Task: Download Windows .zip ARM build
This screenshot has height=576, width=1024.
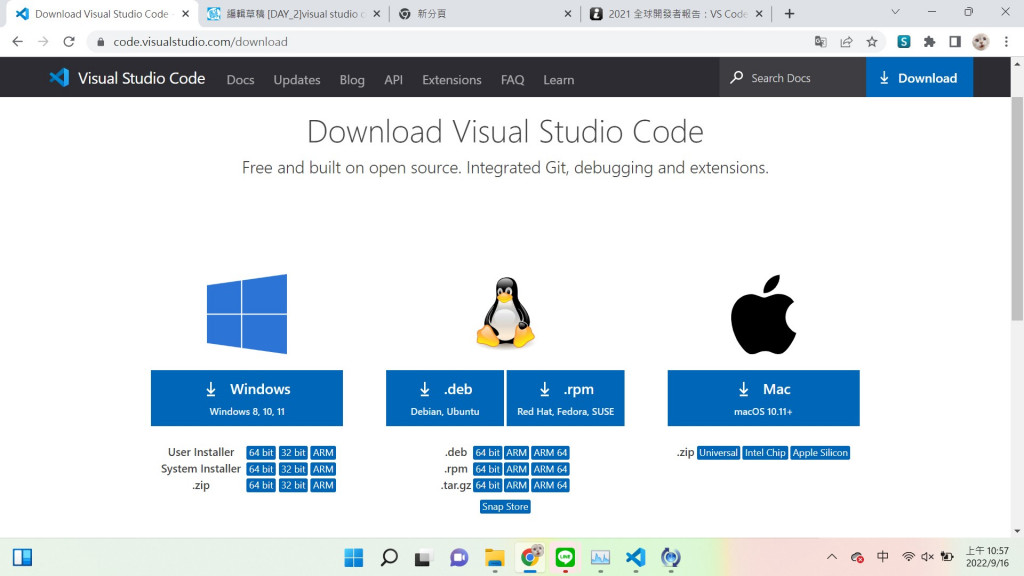Action: [x=323, y=485]
